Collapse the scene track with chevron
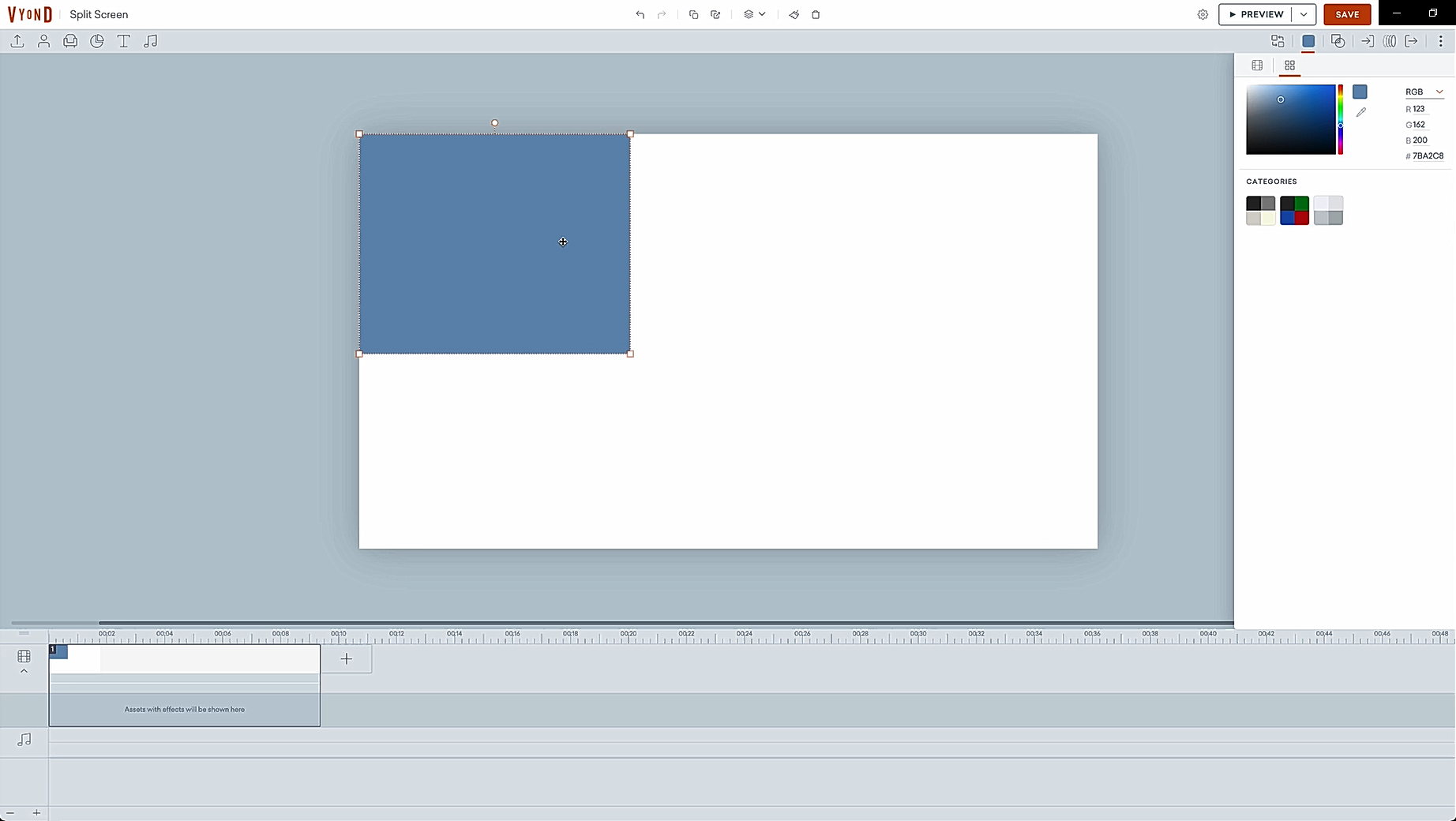 pyautogui.click(x=24, y=671)
